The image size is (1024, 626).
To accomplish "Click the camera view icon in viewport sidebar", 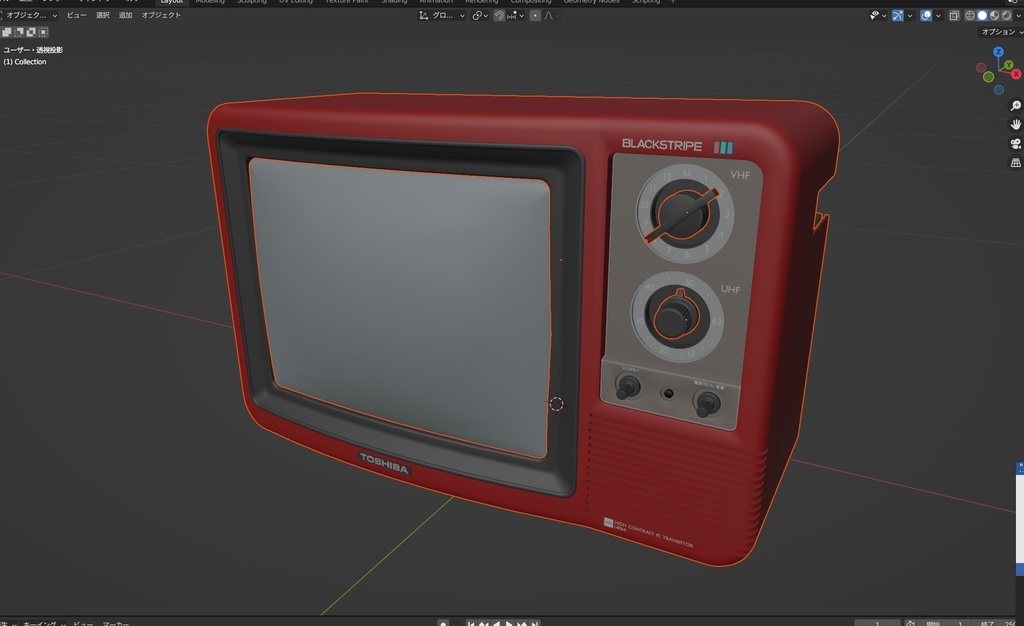I will tap(1013, 143).
